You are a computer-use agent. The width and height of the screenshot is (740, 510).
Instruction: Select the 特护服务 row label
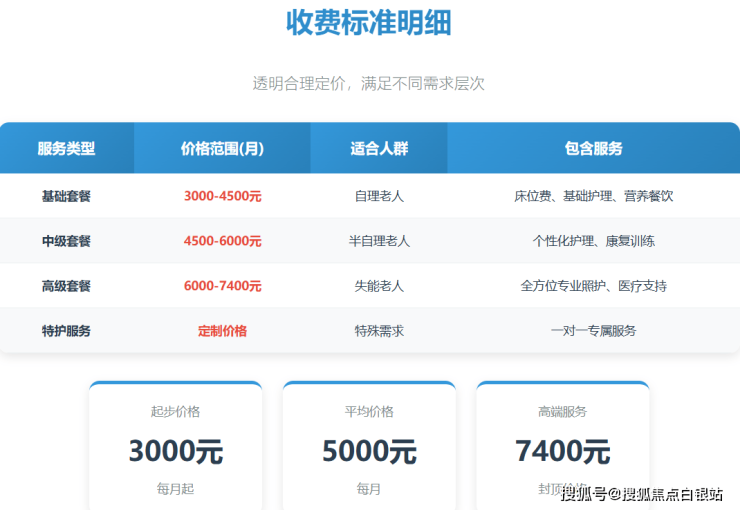tap(66, 330)
